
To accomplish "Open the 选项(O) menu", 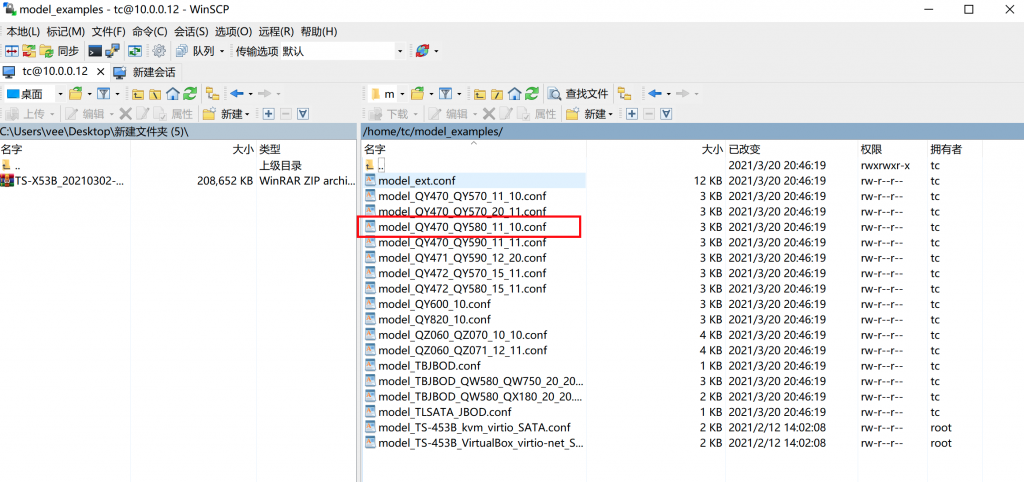I will tap(233, 31).
